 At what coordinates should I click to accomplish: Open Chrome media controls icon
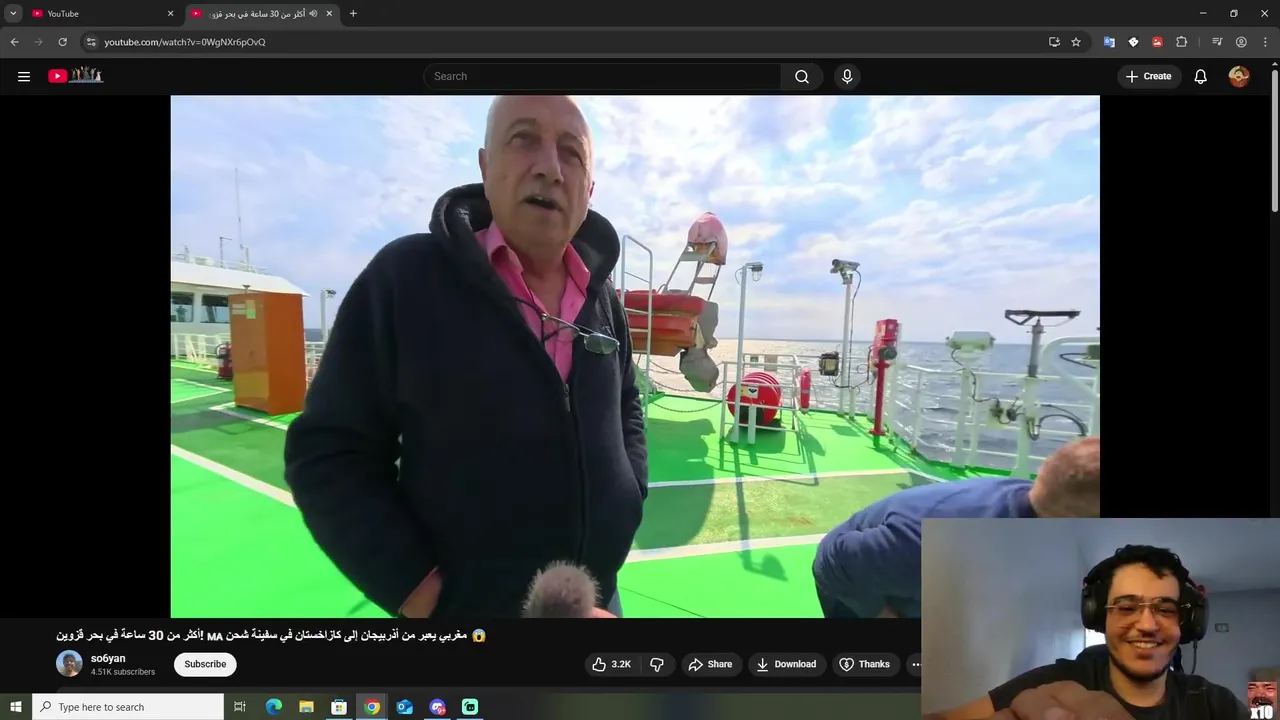pyautogui.click(x=1217, y=42)
